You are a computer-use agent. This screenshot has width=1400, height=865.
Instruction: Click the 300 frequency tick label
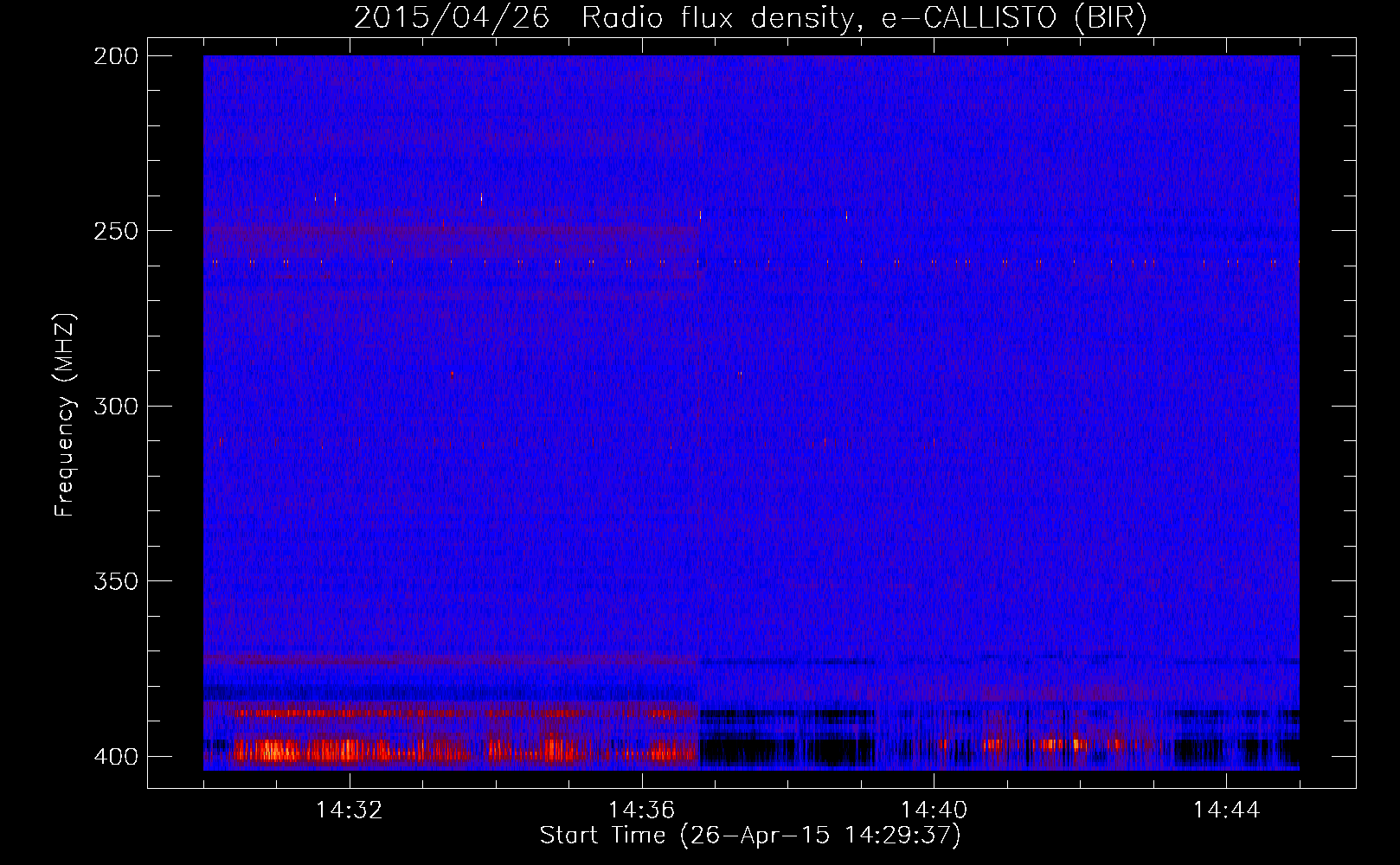point(115,406)
